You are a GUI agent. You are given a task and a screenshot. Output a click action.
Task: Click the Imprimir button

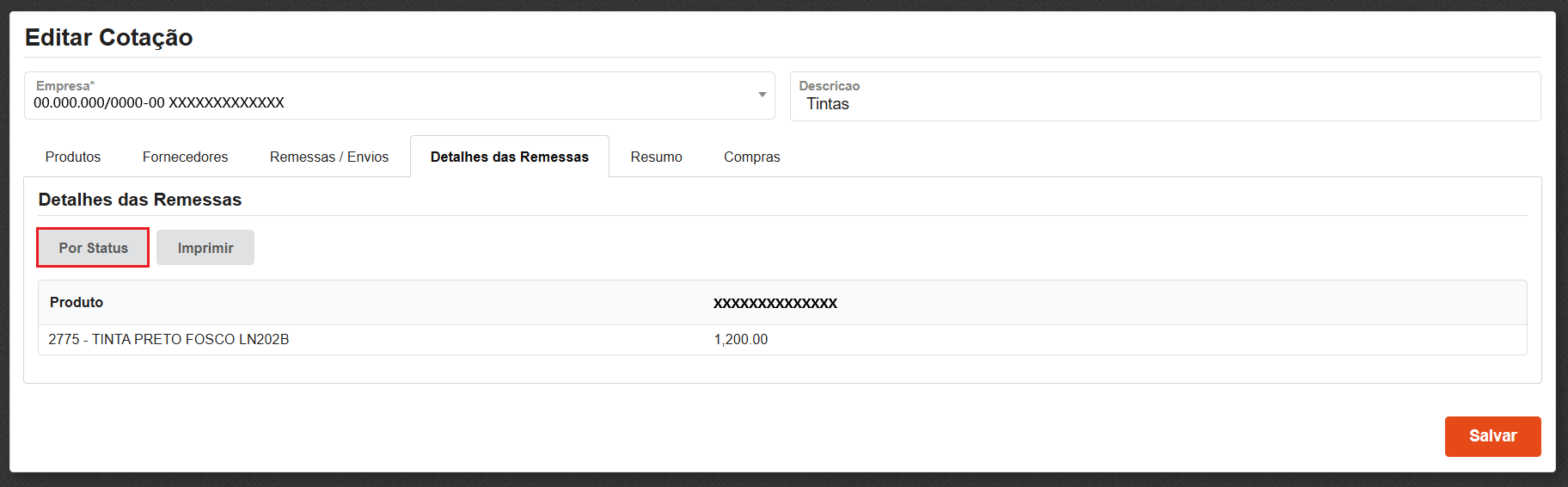[x=205, y=248]
